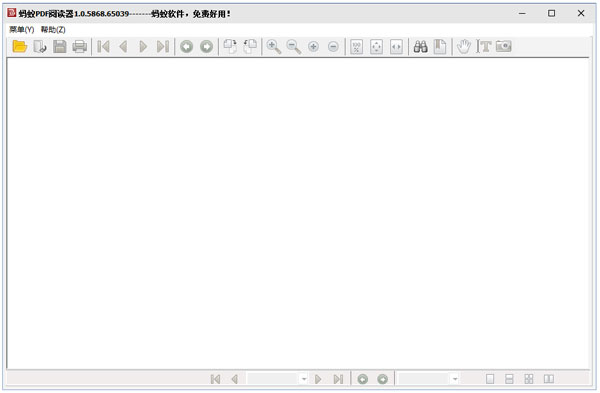Viewport: 600px width, 393px height.
Task: Set zoom to actual size 100%
Action: [x=356, y=47]
